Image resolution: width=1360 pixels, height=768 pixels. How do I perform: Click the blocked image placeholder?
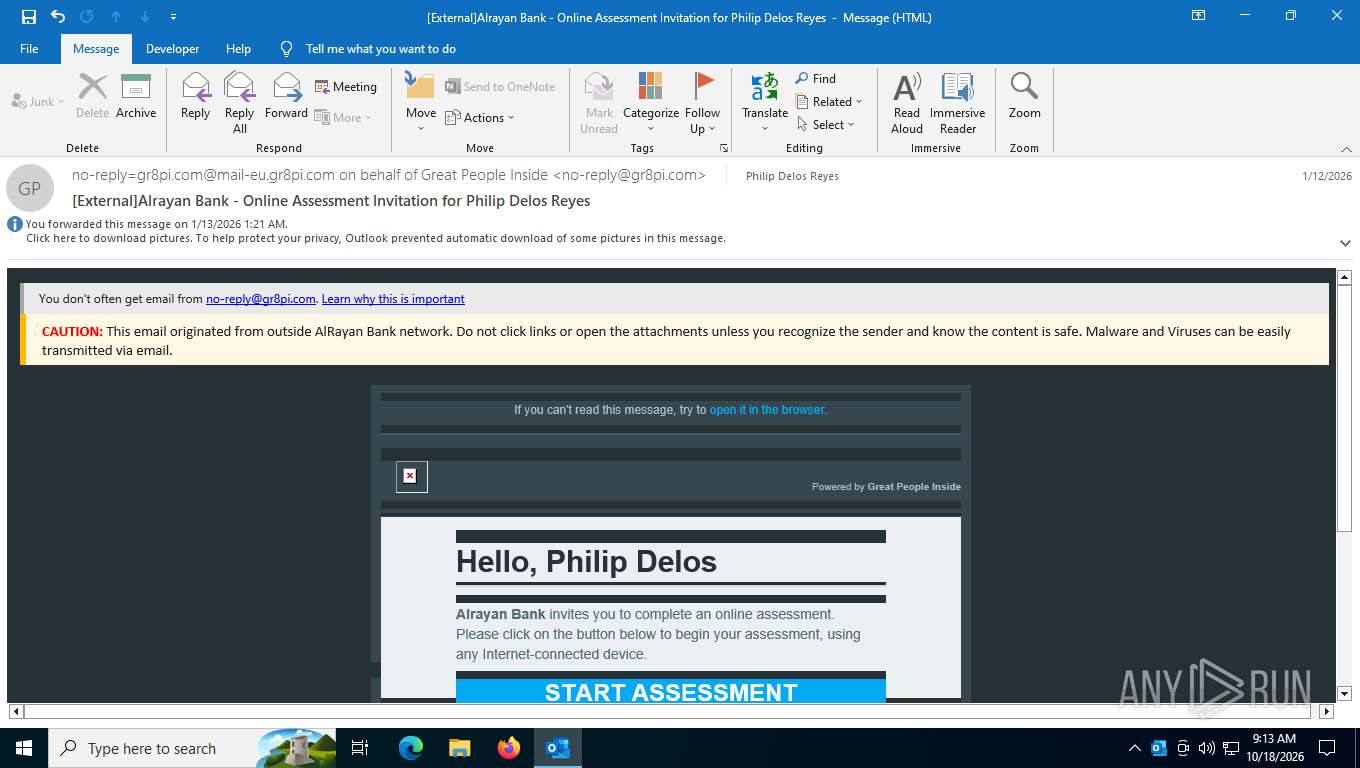tap(411, 477)
